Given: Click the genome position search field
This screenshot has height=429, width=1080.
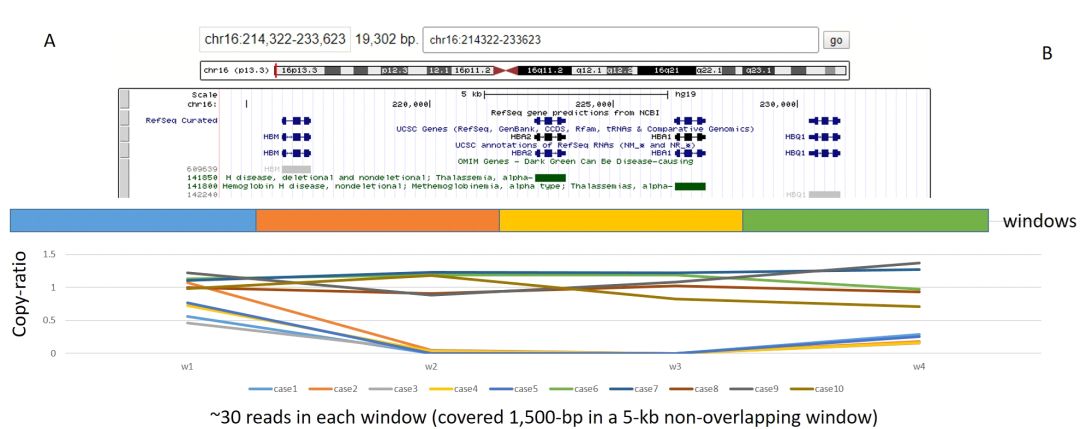Looking at the screenshot, I should 620,40.
